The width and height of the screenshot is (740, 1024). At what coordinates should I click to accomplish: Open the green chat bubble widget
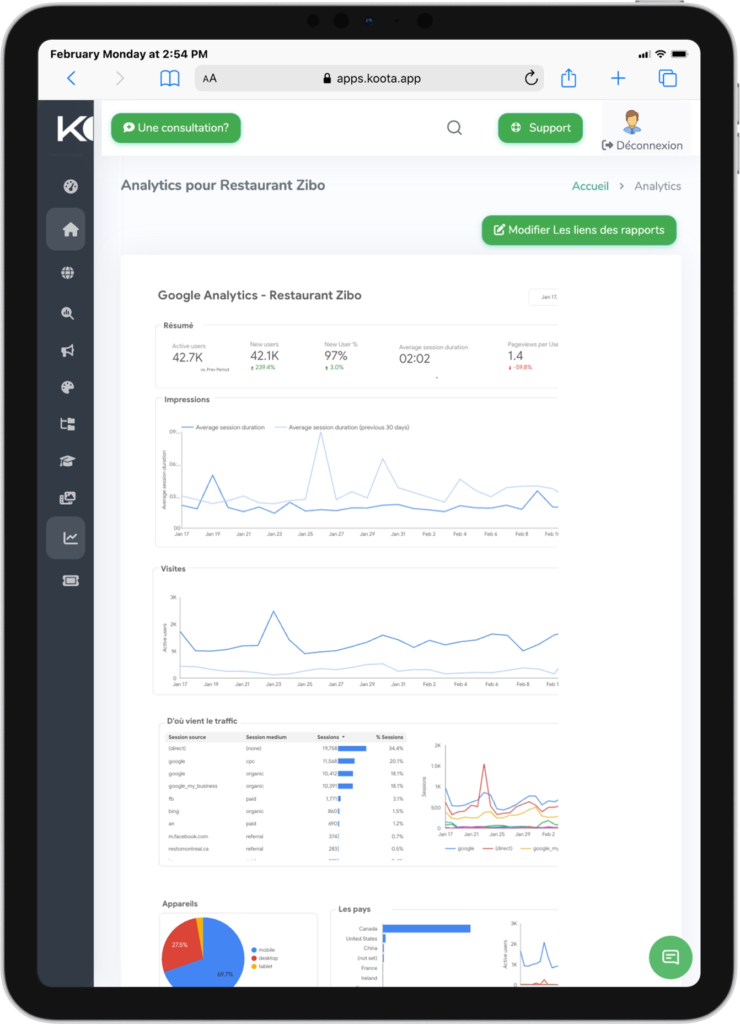point(670,957)
